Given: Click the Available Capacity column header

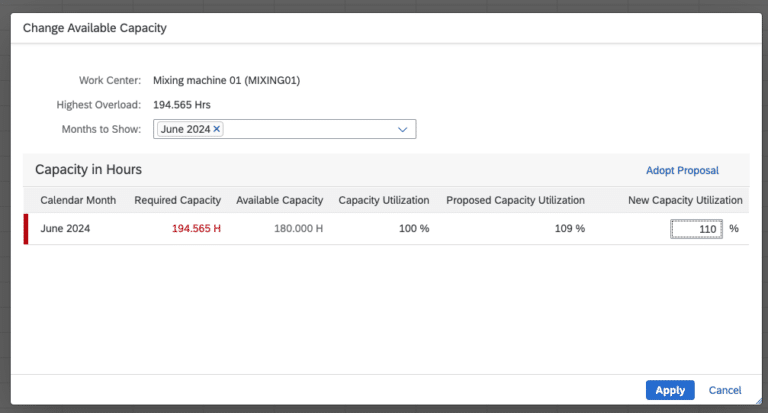Looking at the screenshot, I should (x=279, y=200).
